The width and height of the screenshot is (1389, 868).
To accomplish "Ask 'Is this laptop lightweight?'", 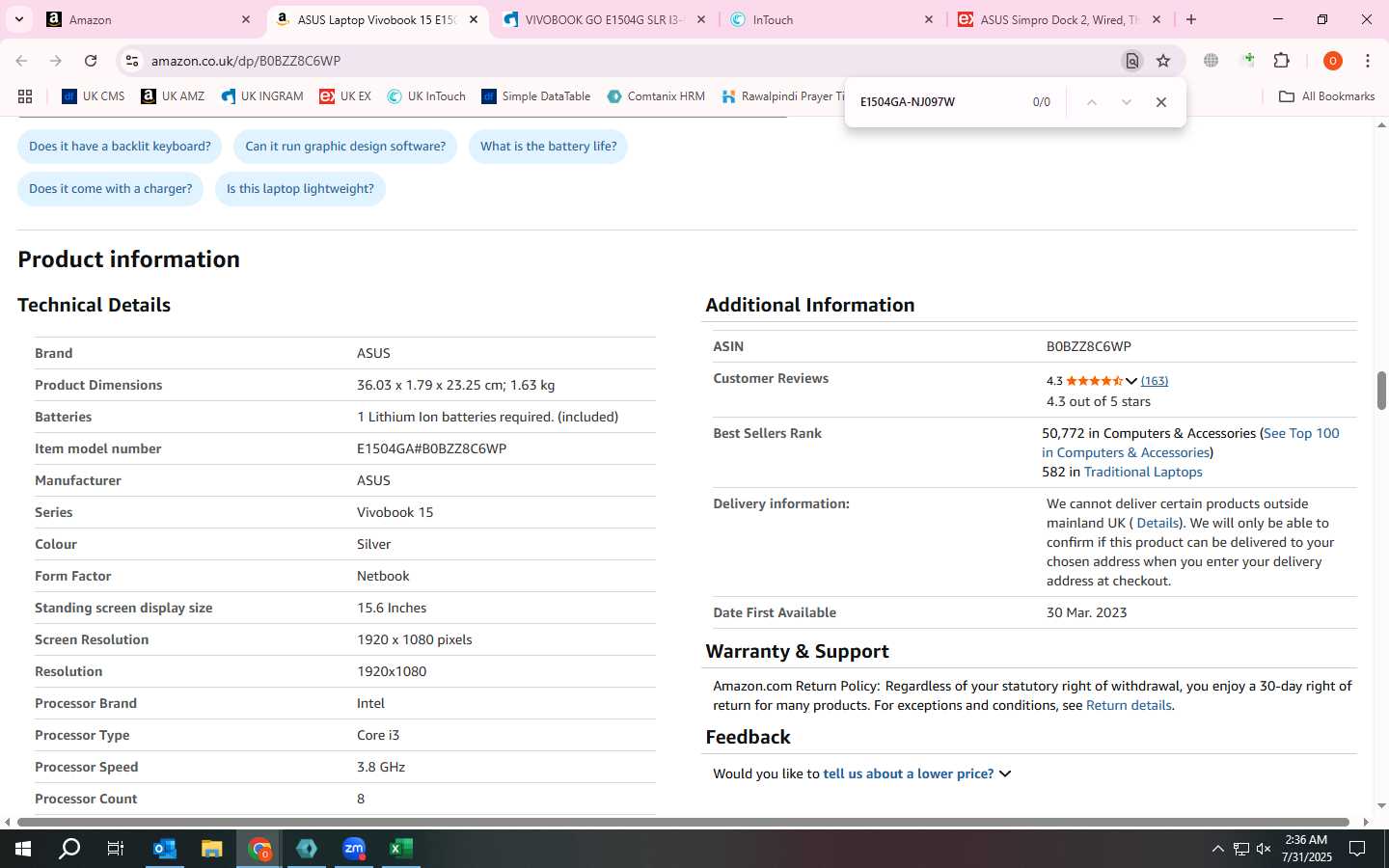I will point(300,189).
